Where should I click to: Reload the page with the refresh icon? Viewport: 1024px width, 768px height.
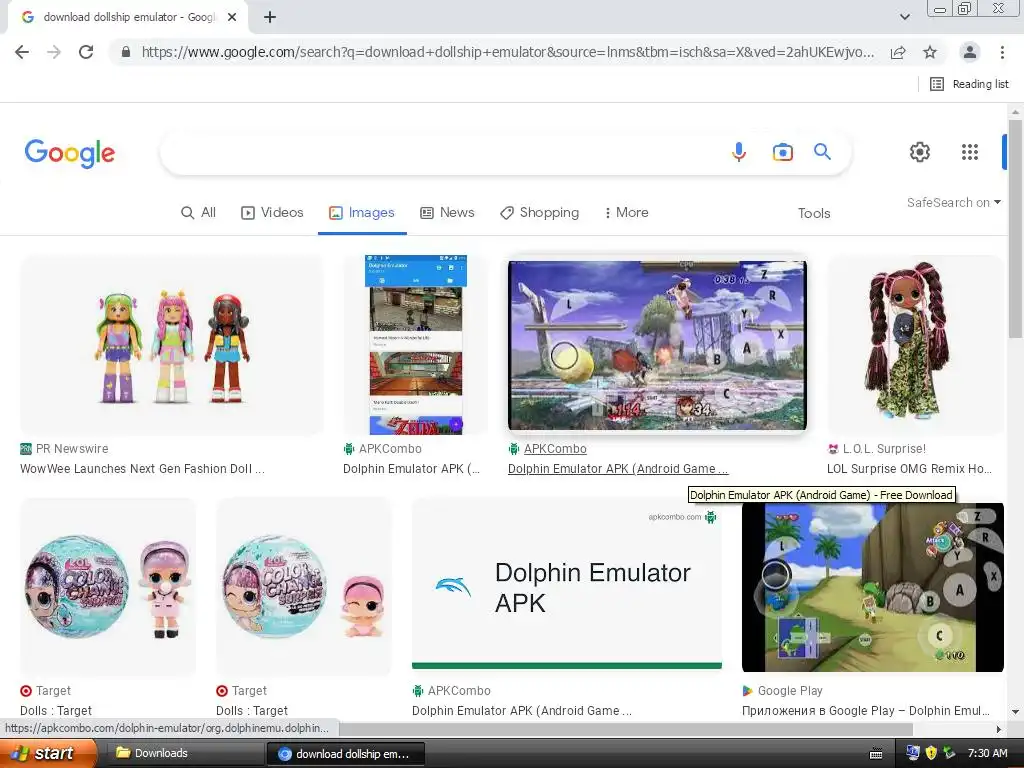86,52
